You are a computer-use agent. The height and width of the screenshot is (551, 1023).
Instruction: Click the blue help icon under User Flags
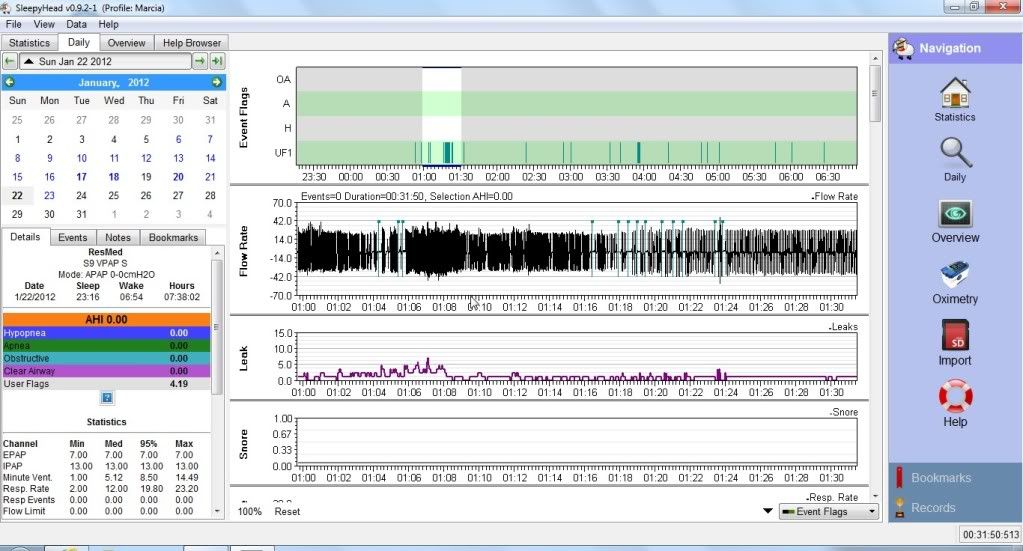[x=107, y=397]
